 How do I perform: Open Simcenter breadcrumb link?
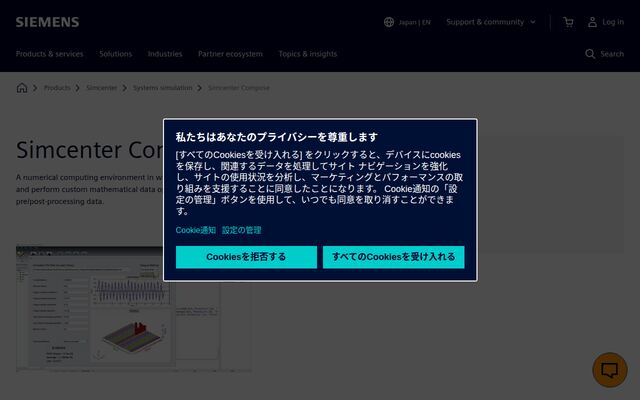102,88
